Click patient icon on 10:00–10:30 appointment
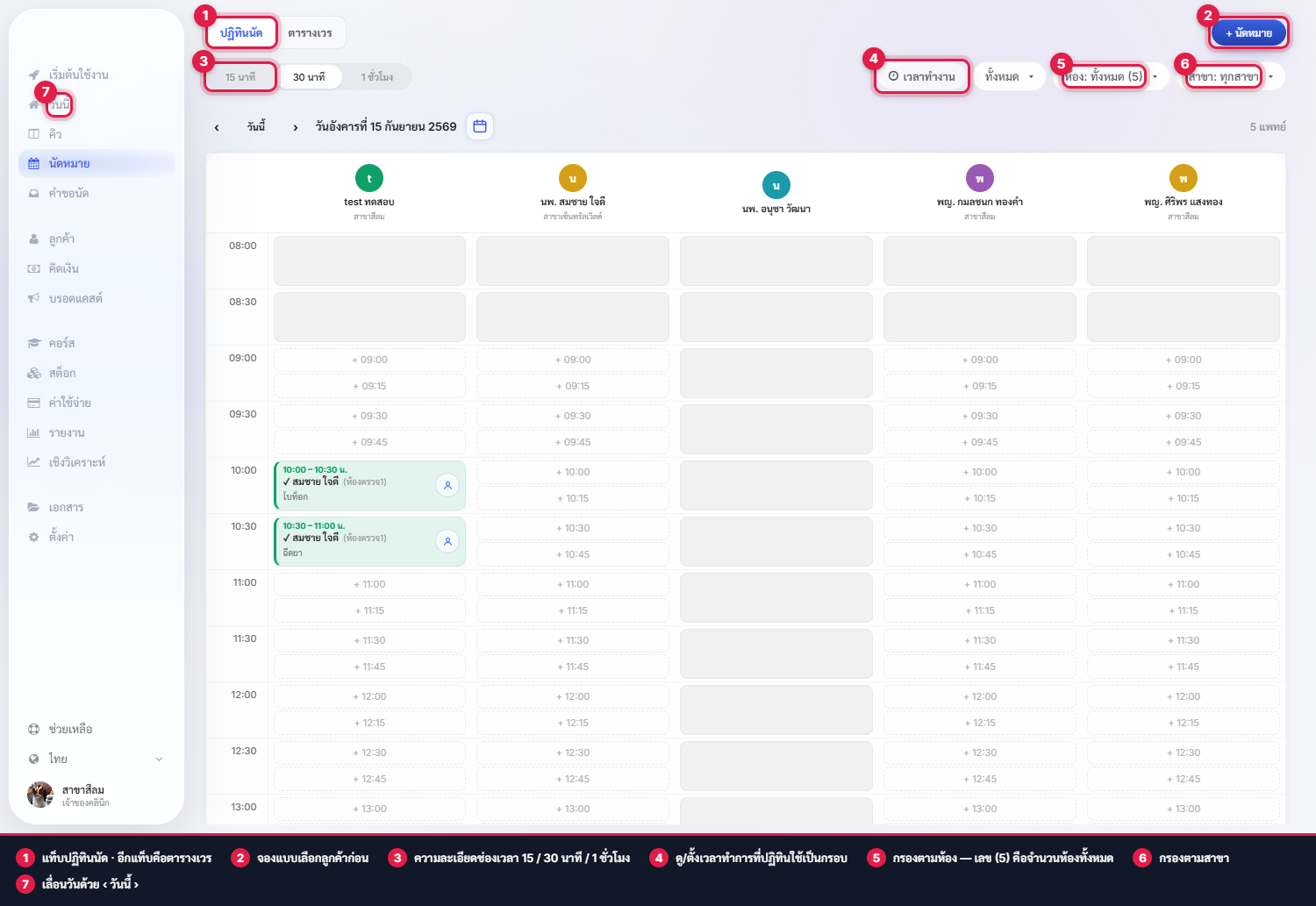 point(447,485)
